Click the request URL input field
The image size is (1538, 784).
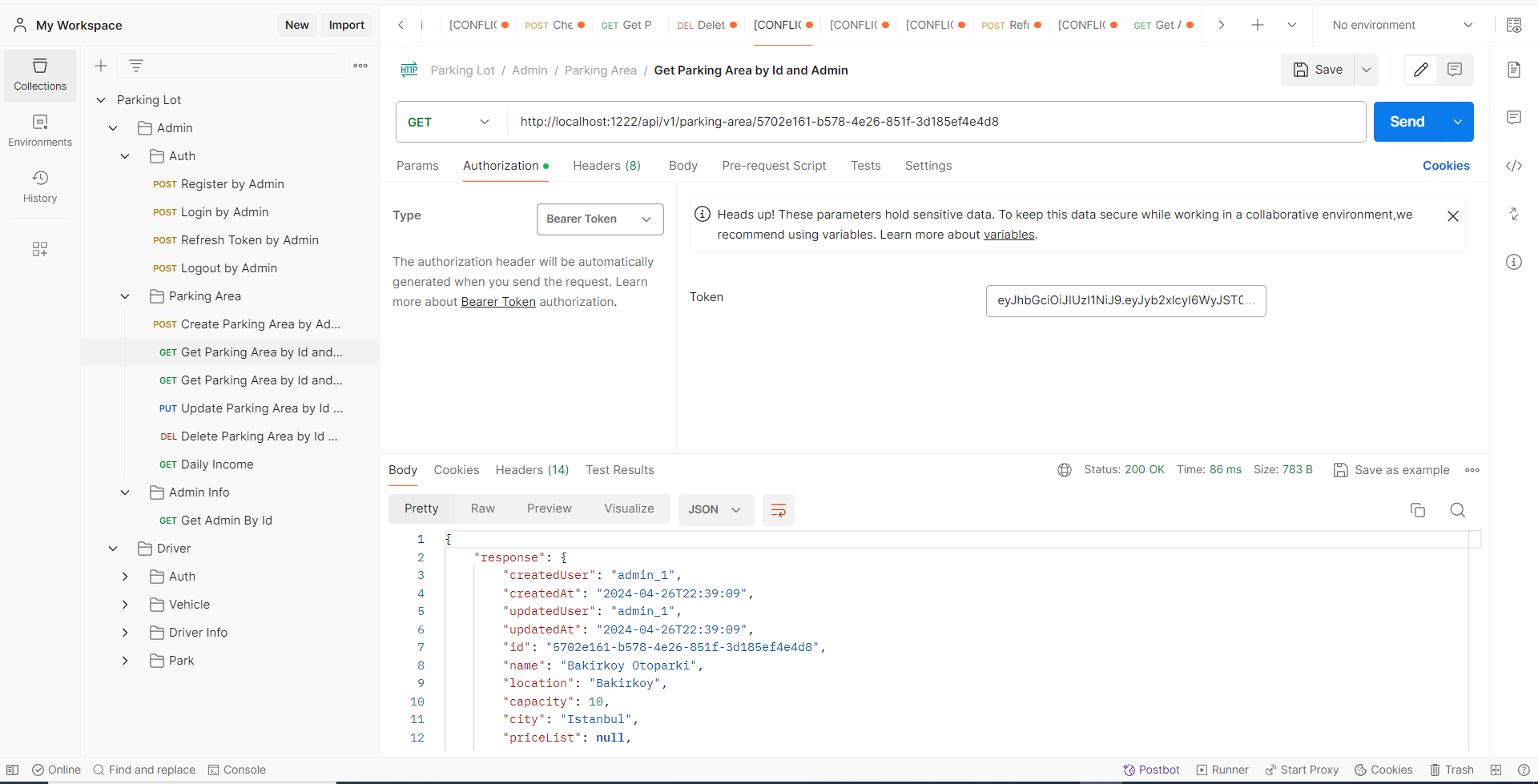tap(936, 122)
